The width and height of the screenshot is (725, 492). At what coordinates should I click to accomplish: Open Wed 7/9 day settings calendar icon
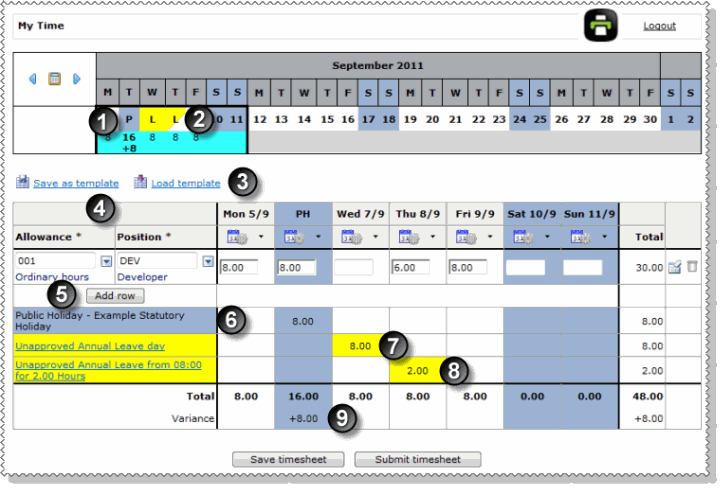pos(352,237)
